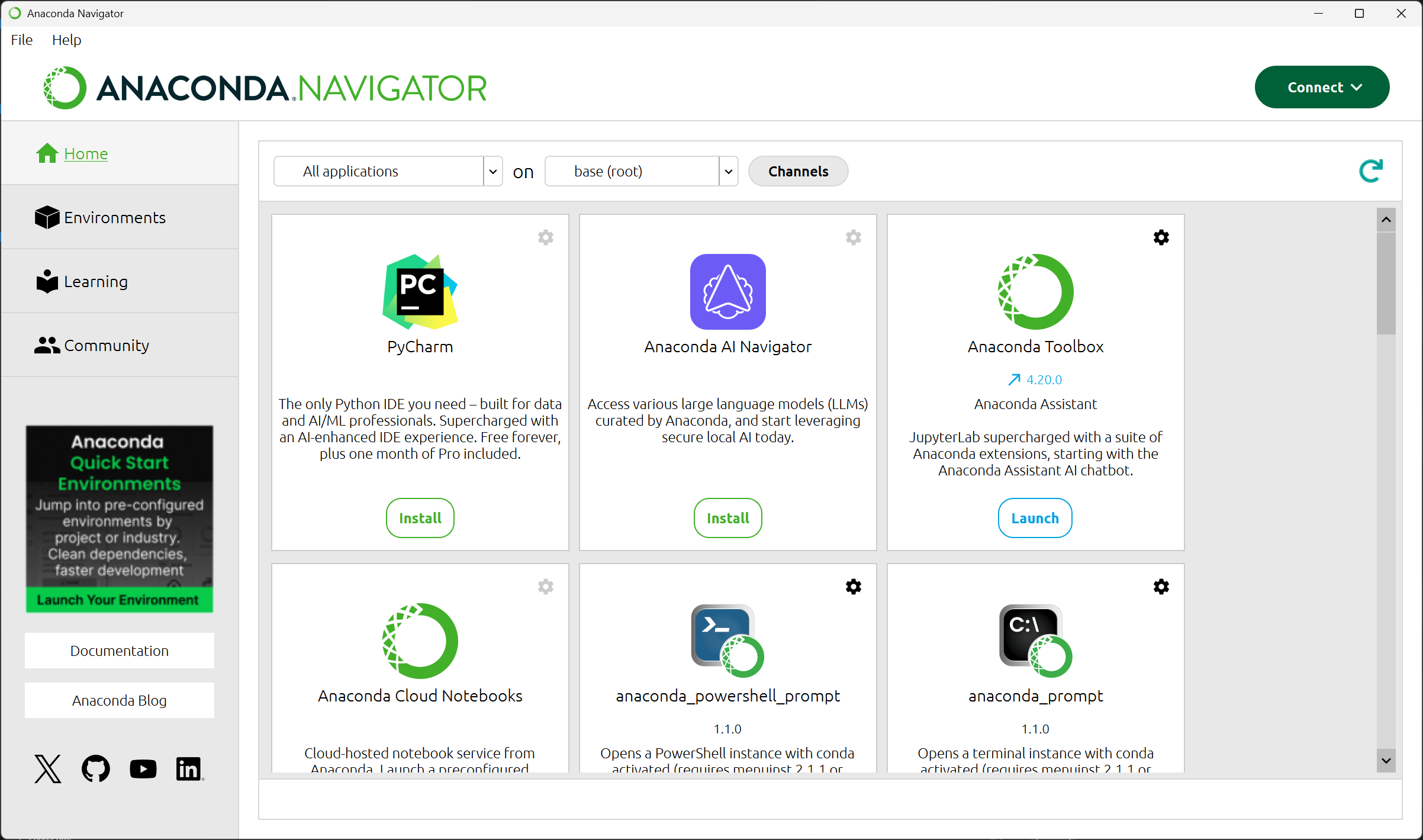The height and width of the screenshot is (840, 1423).
Task: Install PyCharm
Action: coord(420,518)
